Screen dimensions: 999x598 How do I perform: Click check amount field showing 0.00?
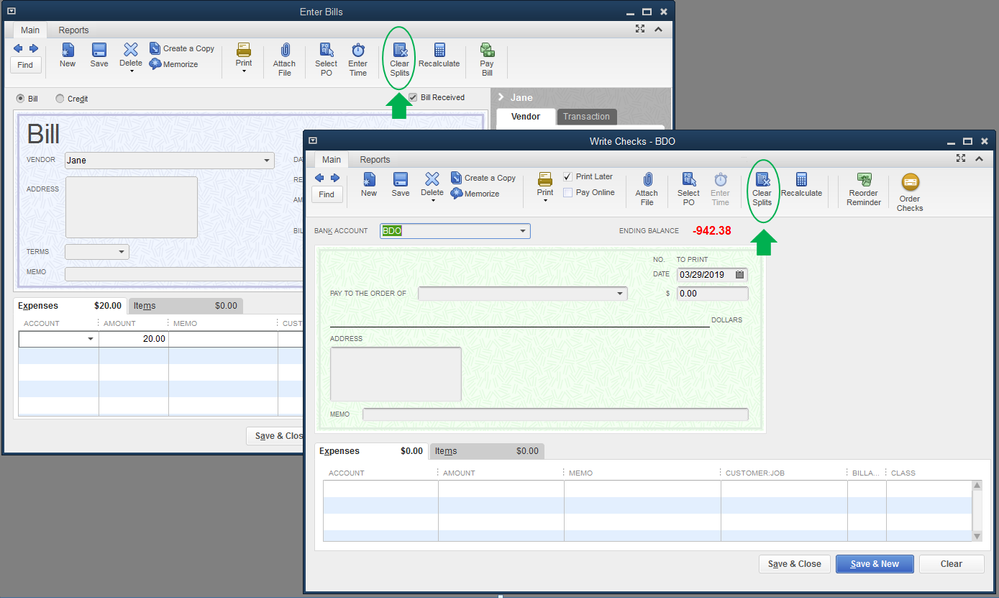(x=712, y=294)
